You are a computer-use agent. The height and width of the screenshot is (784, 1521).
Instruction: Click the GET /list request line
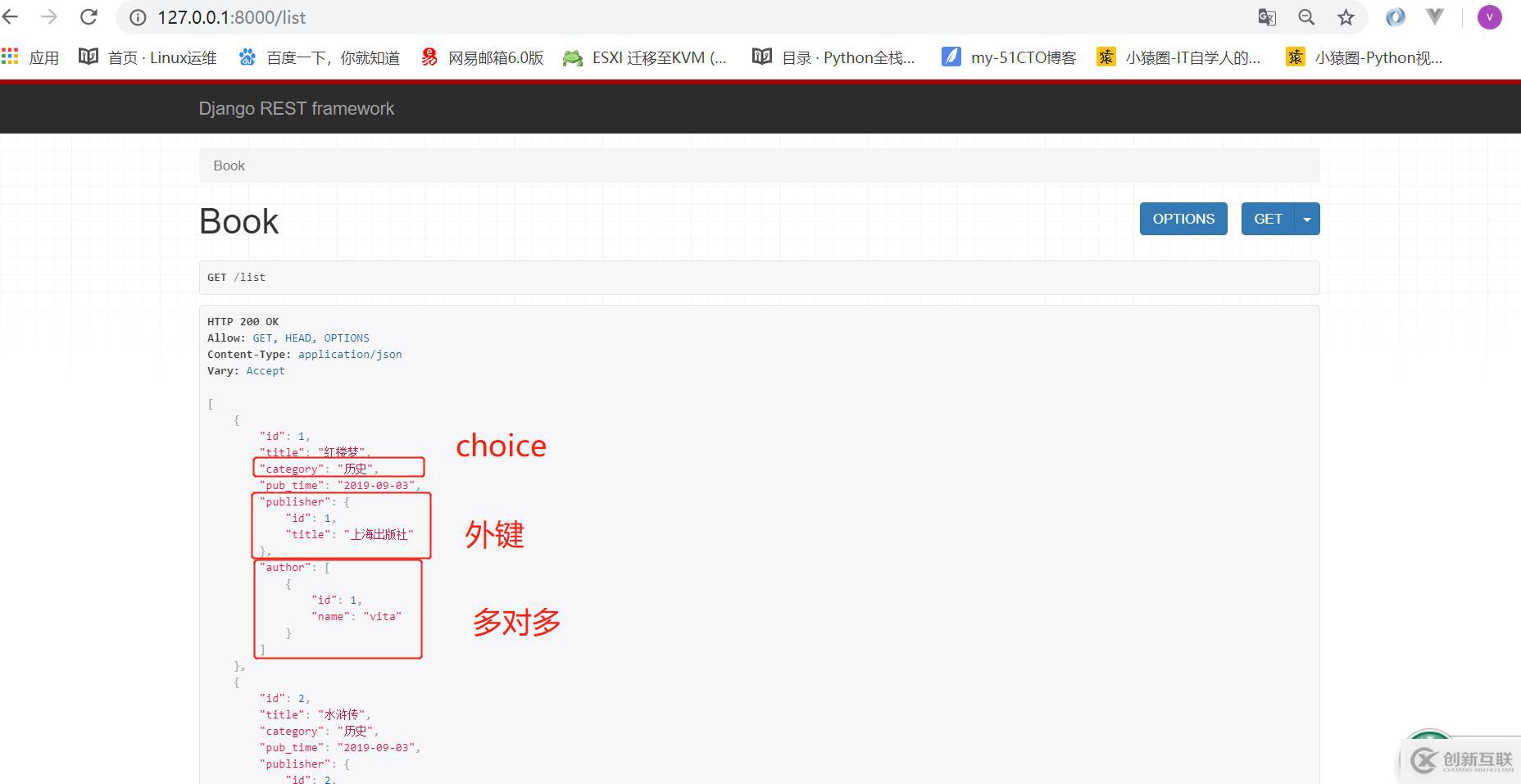(237, 278)
